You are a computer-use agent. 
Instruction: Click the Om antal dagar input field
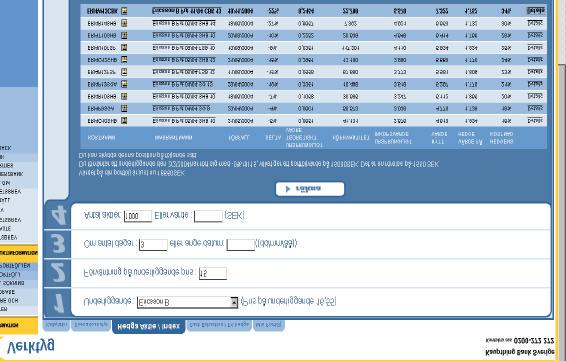tap(153, 244)
